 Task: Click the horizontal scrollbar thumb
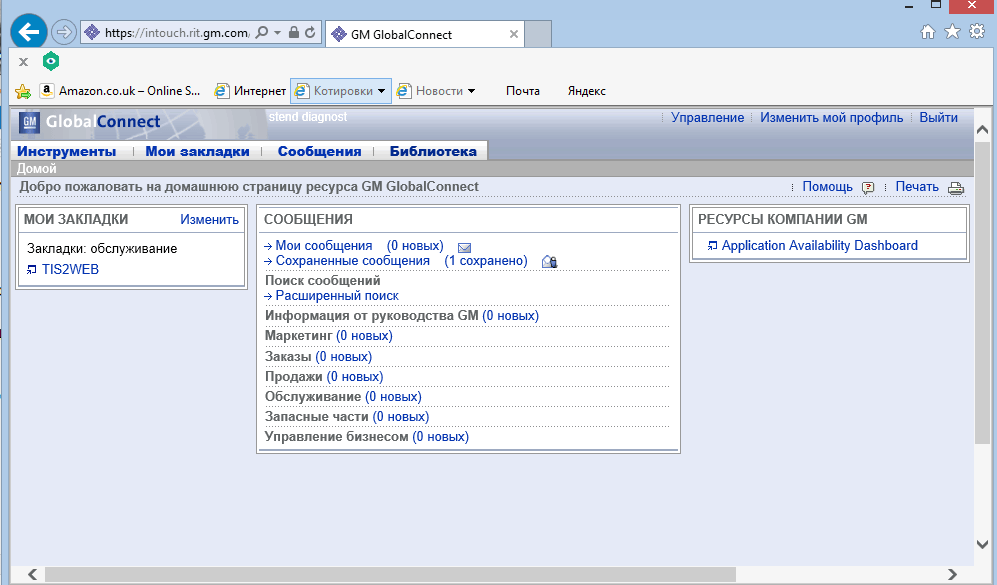click(390, 575)
